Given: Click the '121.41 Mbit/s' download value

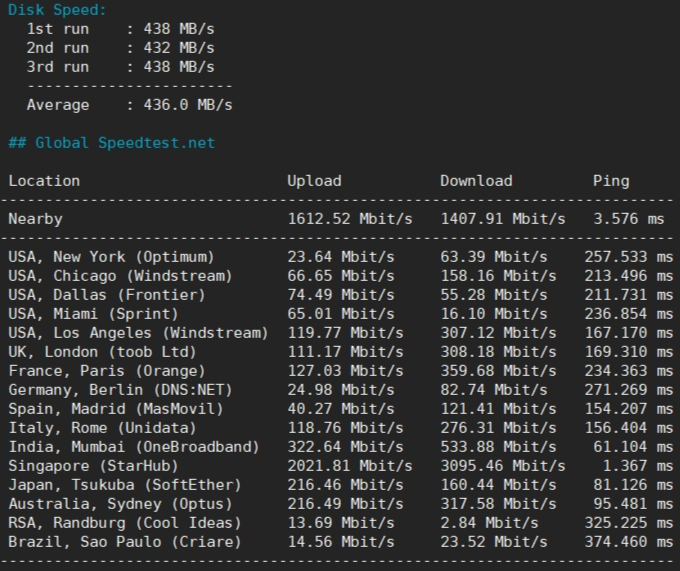Looking at the screenshot, I should 498,409.
